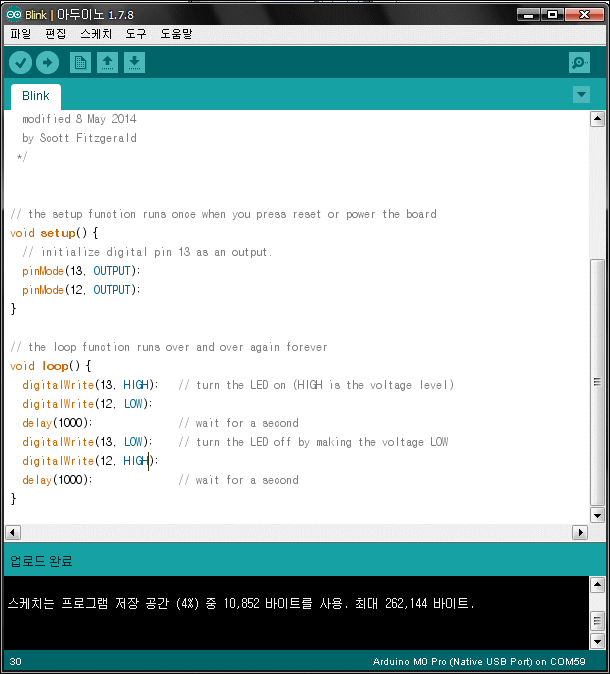Viewport: 610px width, 674px height.
Task: Open the 편집 menu
Action: point(56,34)
